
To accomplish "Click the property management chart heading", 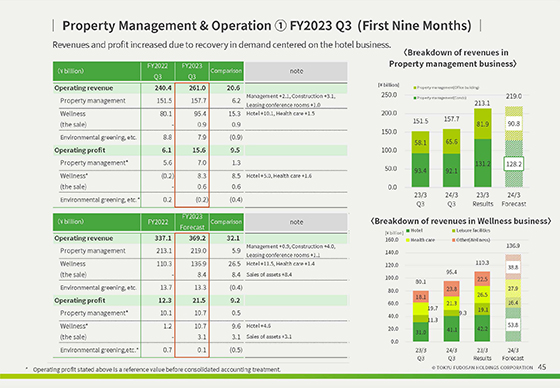I will (x=453, y=58).
